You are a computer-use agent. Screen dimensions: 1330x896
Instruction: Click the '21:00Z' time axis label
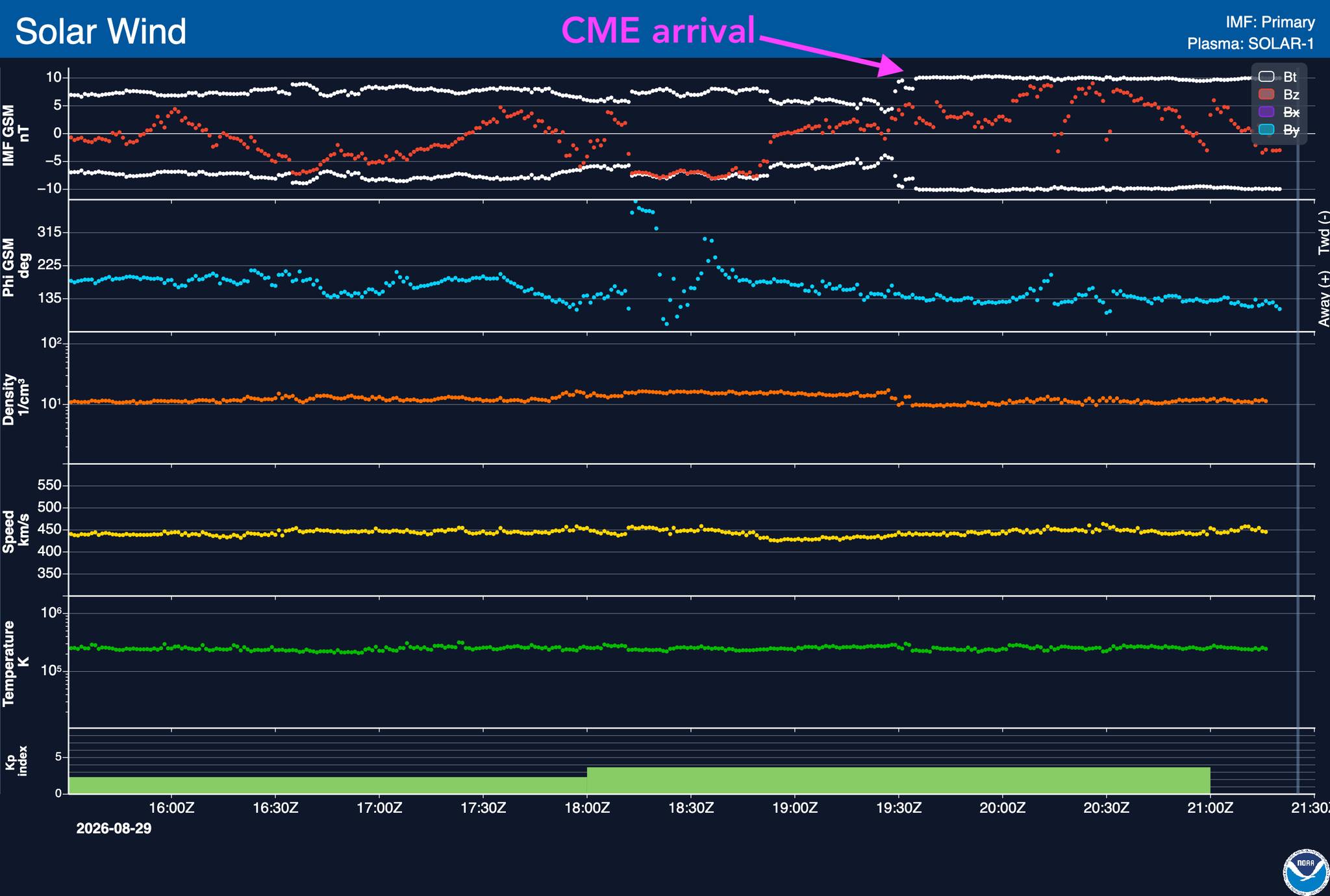(1211, 808)
